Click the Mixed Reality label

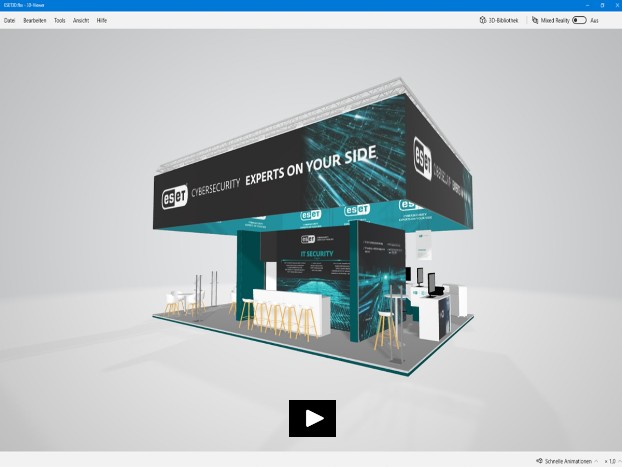[x=555, y=20]
